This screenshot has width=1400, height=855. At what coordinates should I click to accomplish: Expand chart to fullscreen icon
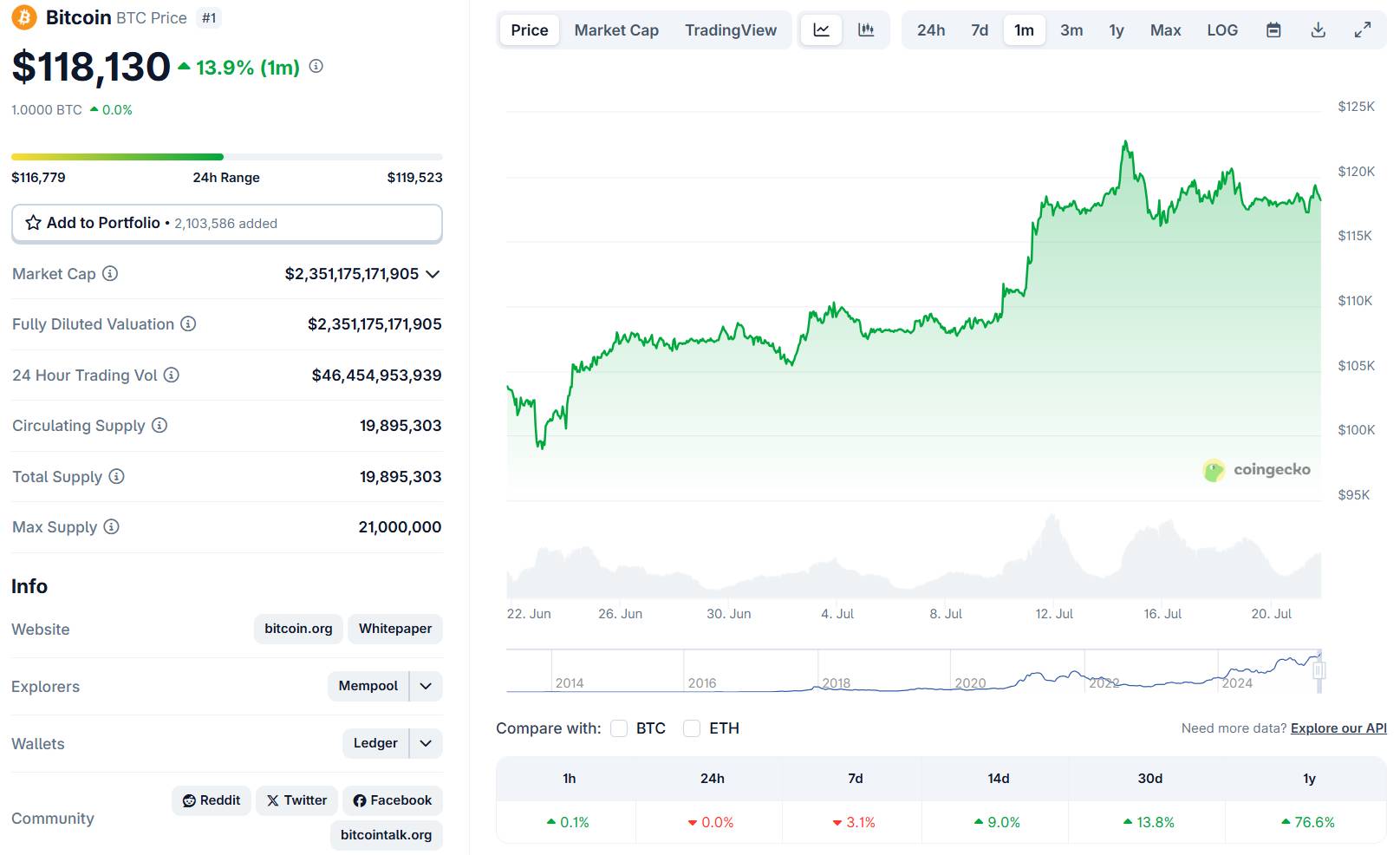[1363, 30]
